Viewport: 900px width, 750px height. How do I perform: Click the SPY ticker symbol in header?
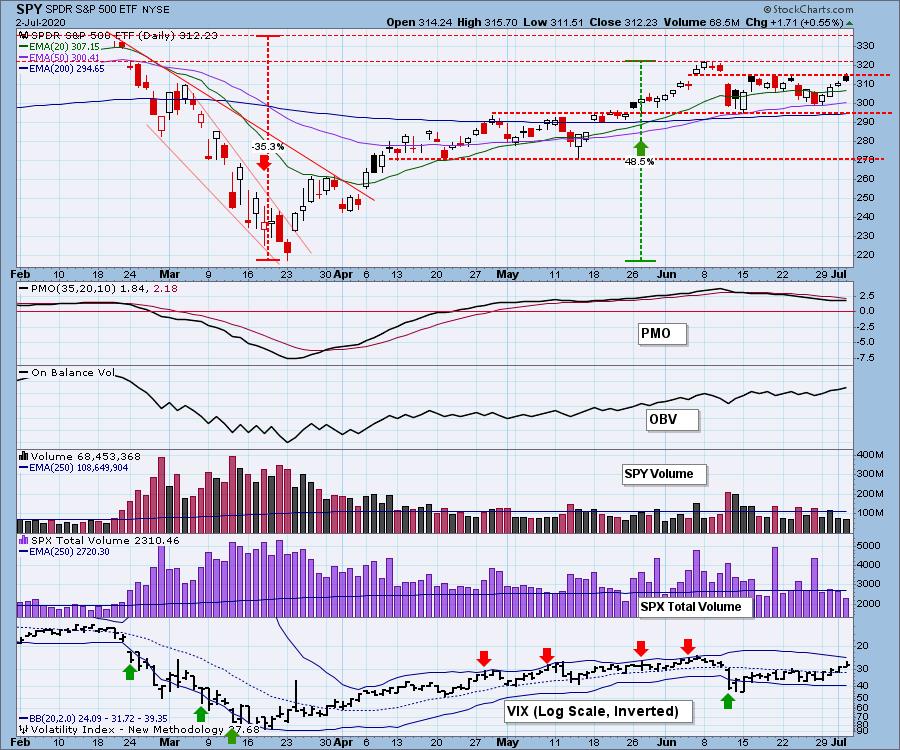[x=29, y=10]
